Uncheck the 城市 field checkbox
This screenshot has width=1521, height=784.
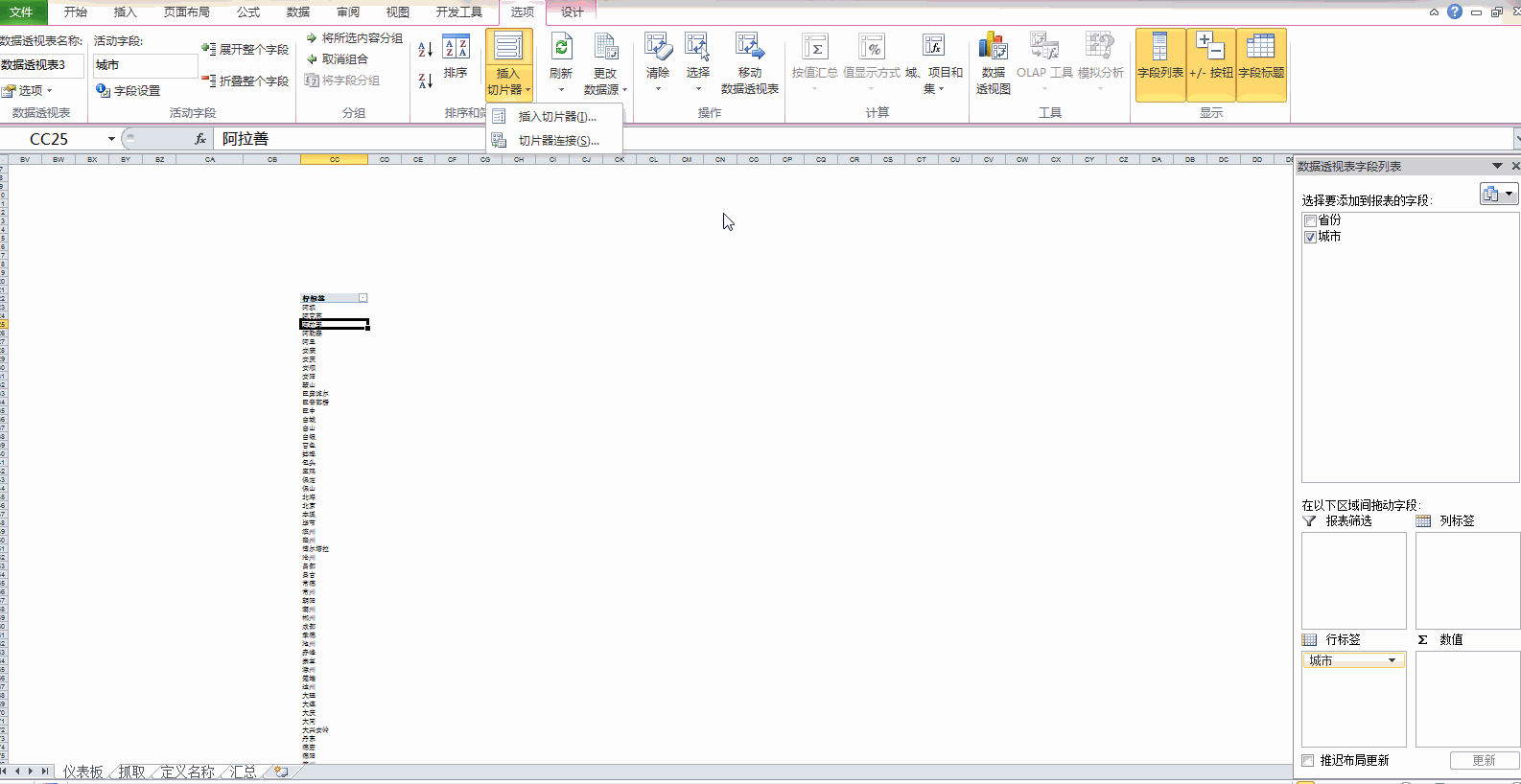pos(1310,237)
